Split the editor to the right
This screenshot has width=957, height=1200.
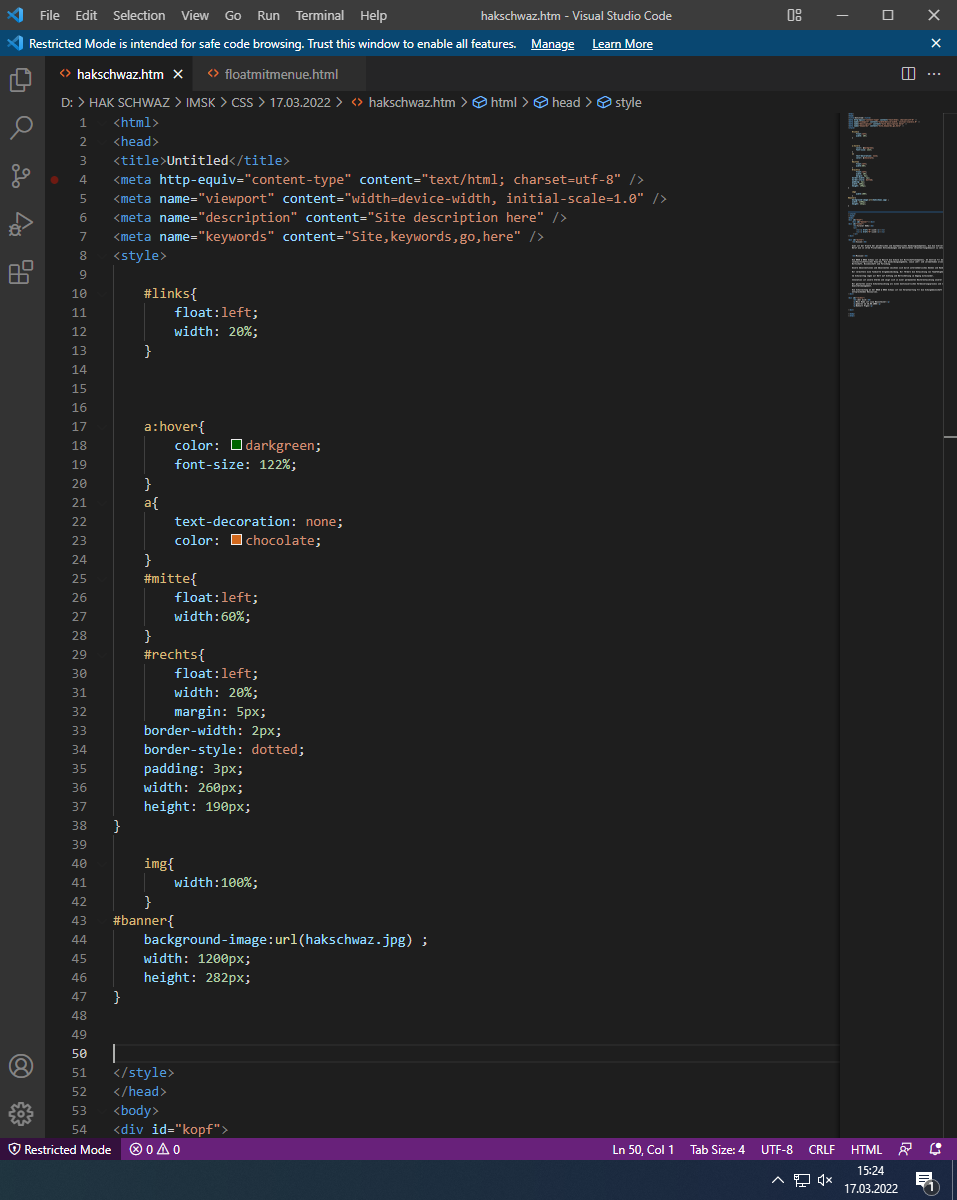[908, 74]
